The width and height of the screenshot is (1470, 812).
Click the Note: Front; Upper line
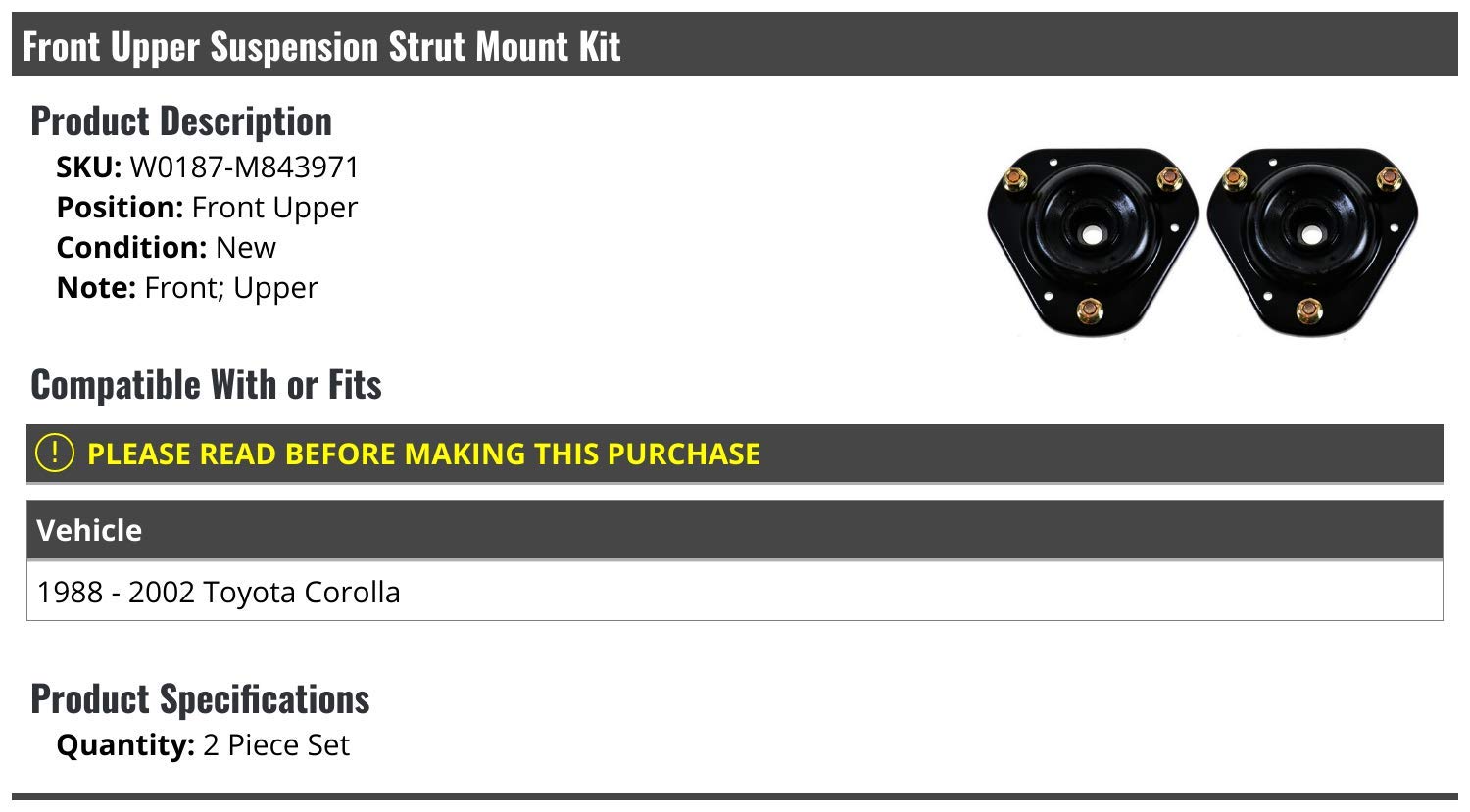[187, 288]
